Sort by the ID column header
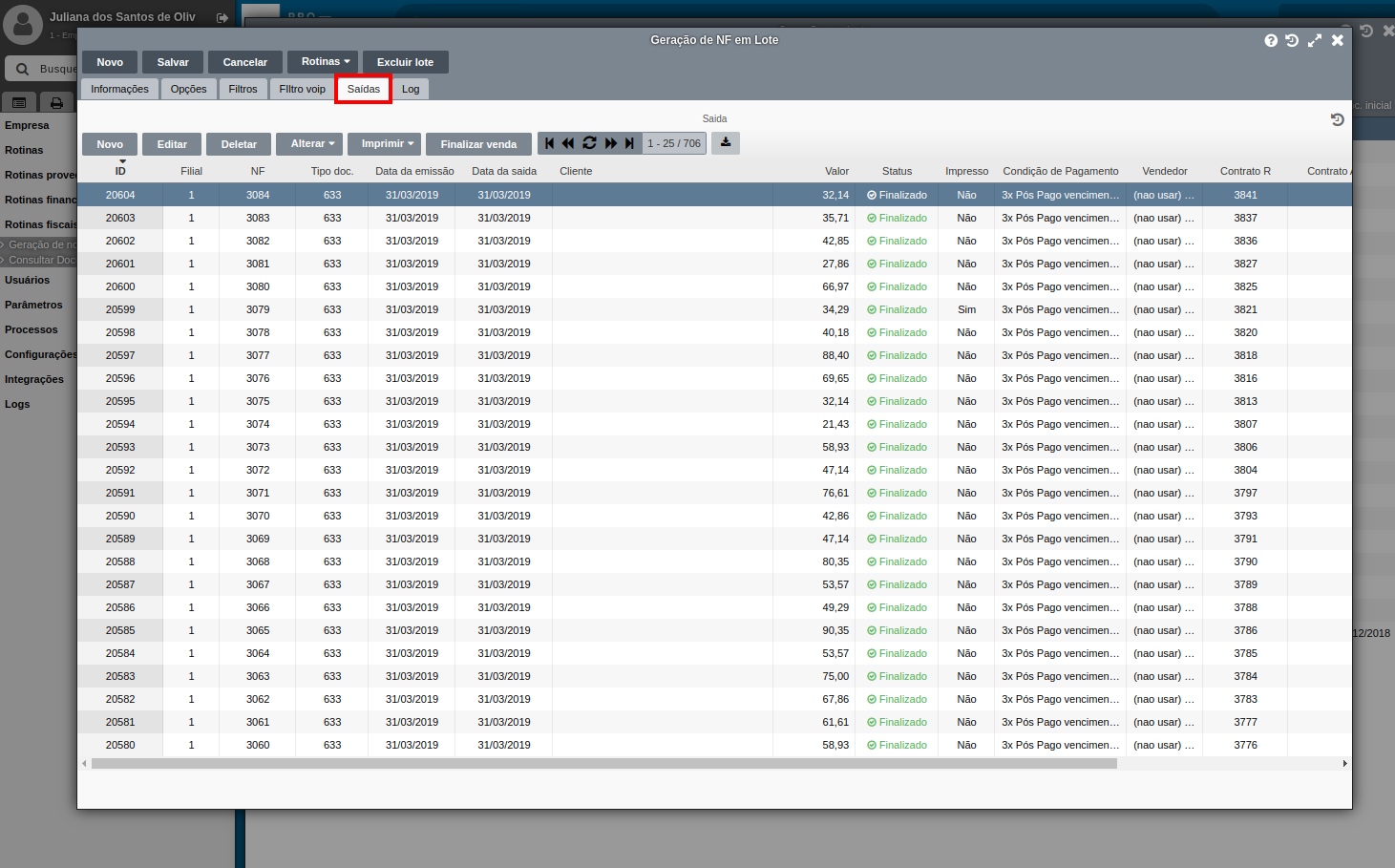The image size is (1395, 868). click(x=120, y=171)
